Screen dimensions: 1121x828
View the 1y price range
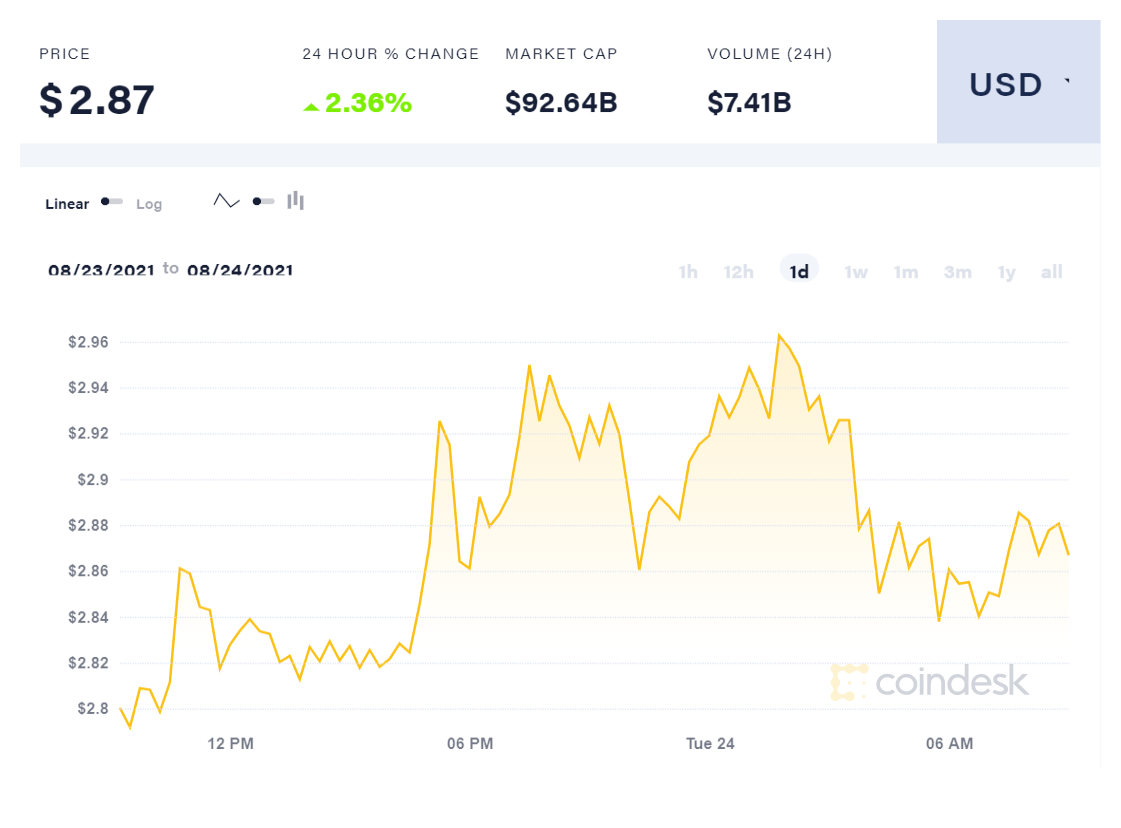pyautogui.click(x=1006, y=272)
